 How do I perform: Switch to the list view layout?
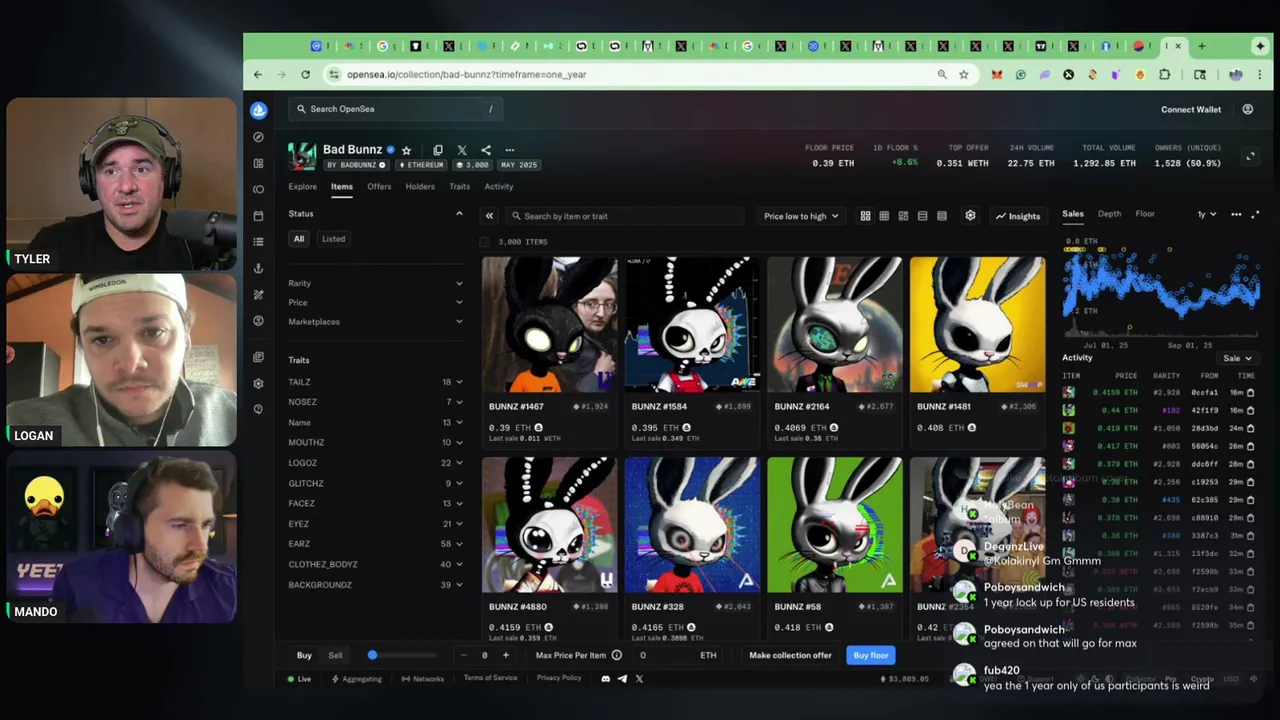click(922, 216)
